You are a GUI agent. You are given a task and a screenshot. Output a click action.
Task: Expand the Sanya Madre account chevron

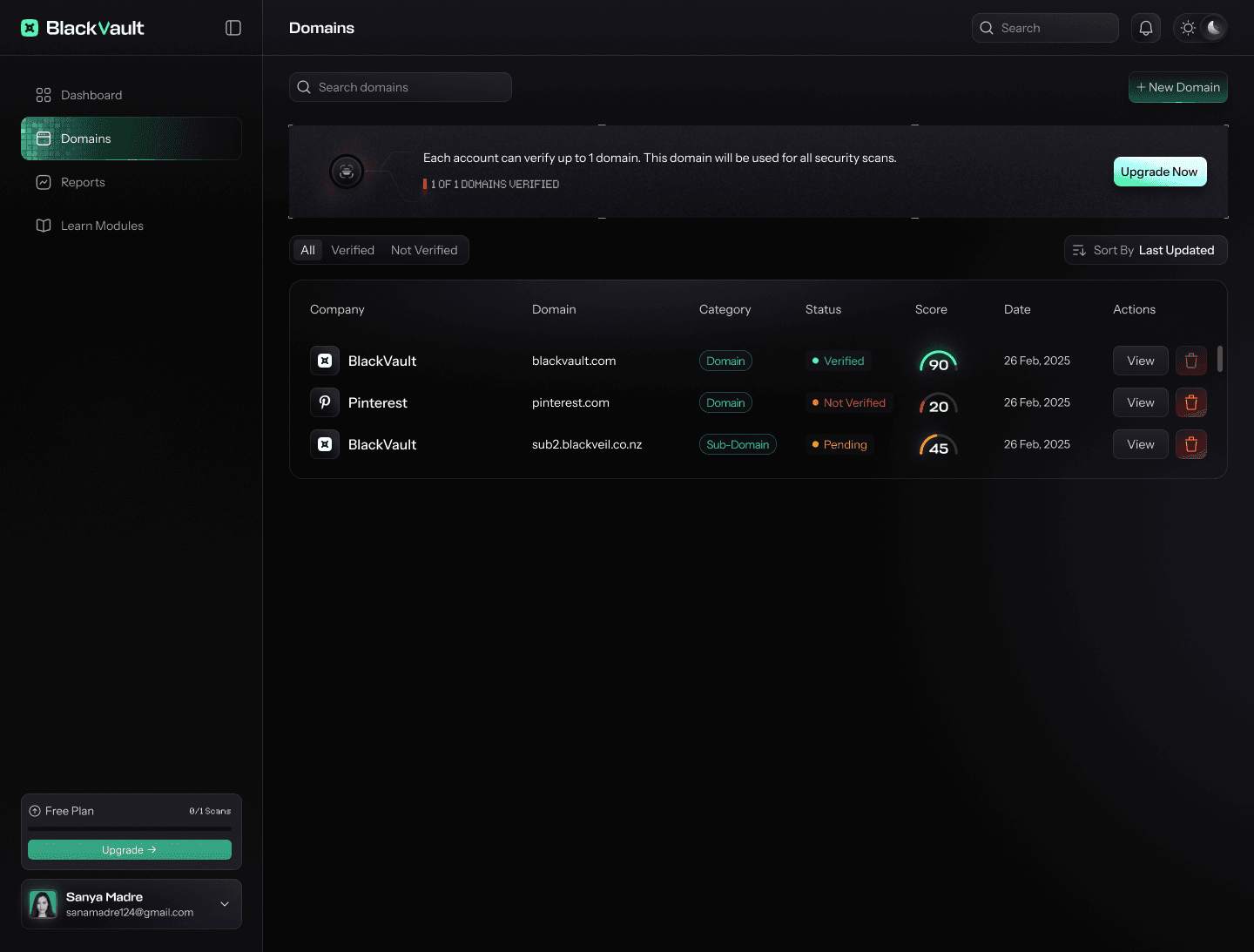225,904
